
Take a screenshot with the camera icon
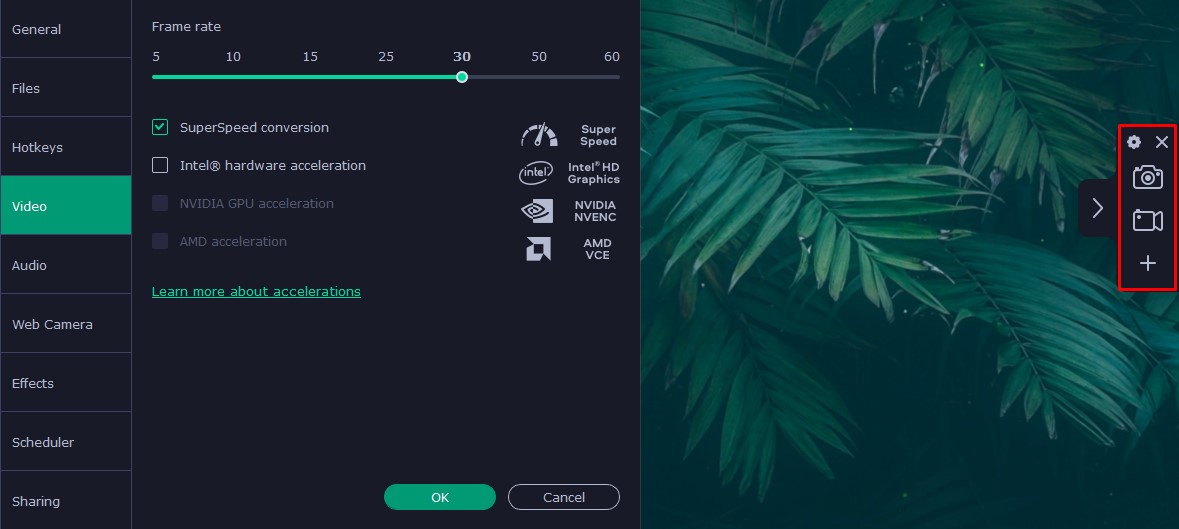[1147, 177]
